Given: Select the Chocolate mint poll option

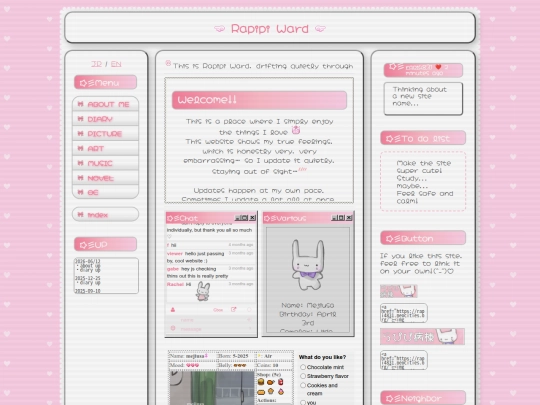Looking at the screenshot, I should 303,367.
